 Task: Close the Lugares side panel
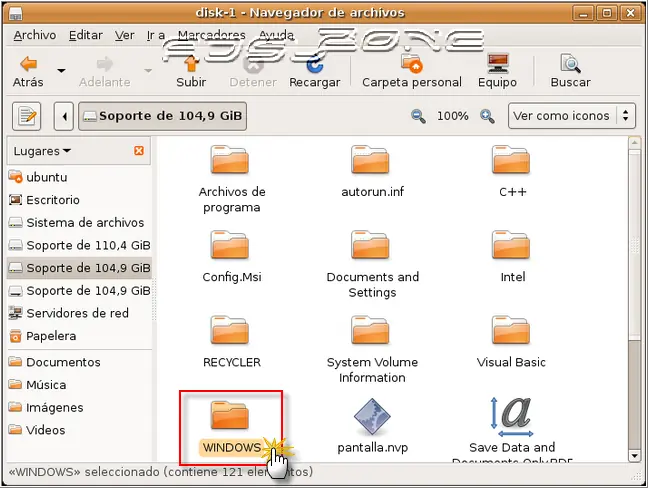(139, 150)
